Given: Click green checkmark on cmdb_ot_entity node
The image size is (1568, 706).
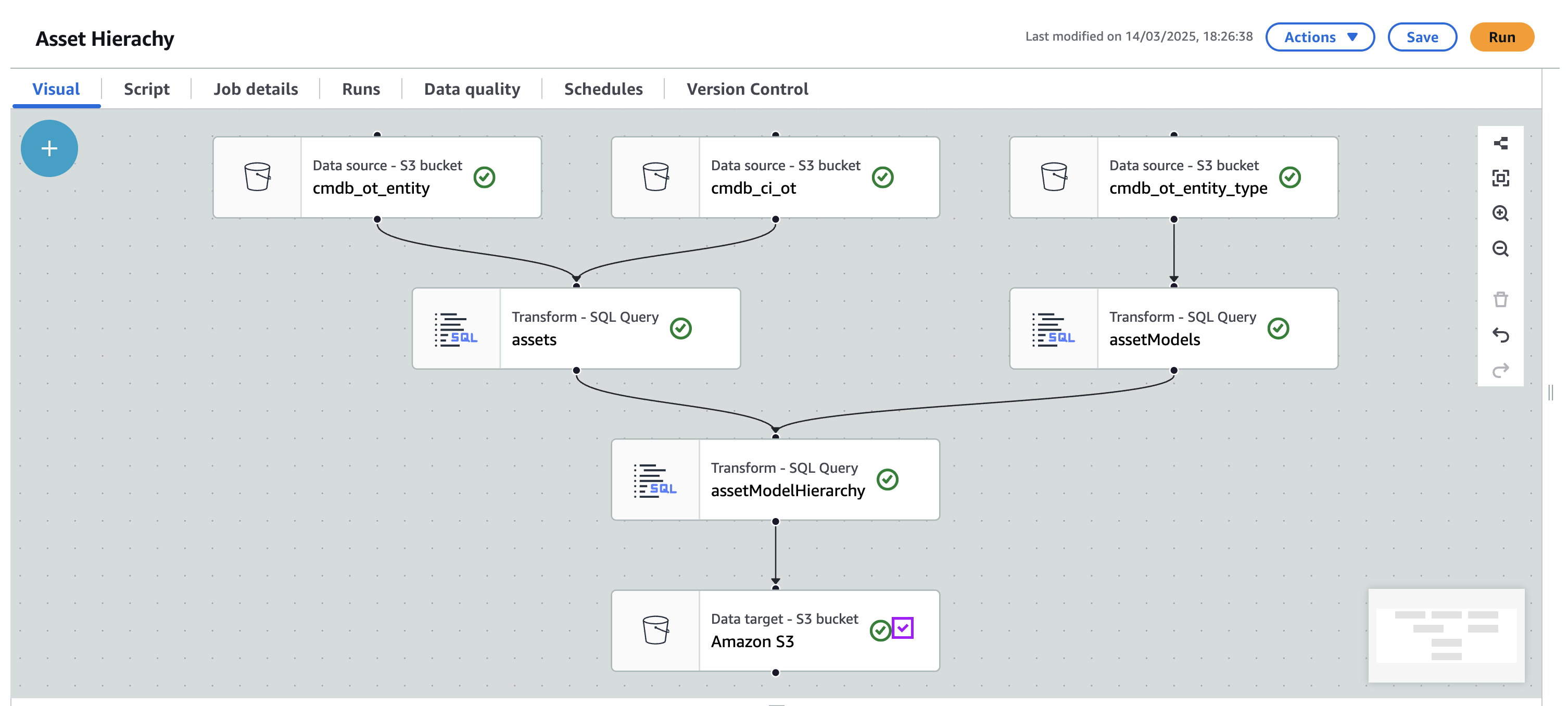Looking at the screenshot, I should pos(485,178).
